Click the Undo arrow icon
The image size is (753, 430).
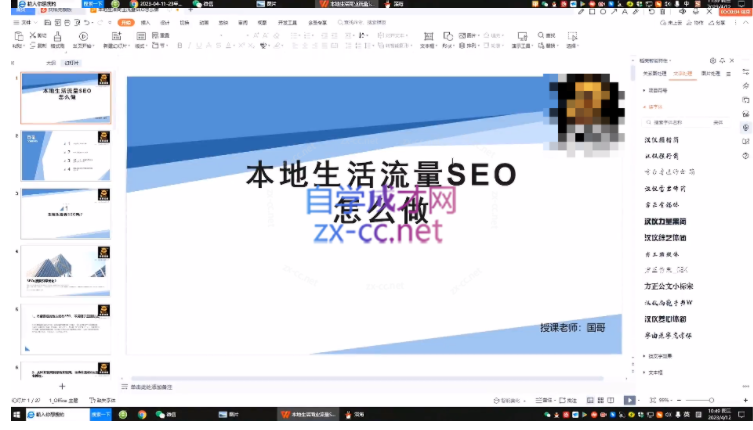pos(86,21)
